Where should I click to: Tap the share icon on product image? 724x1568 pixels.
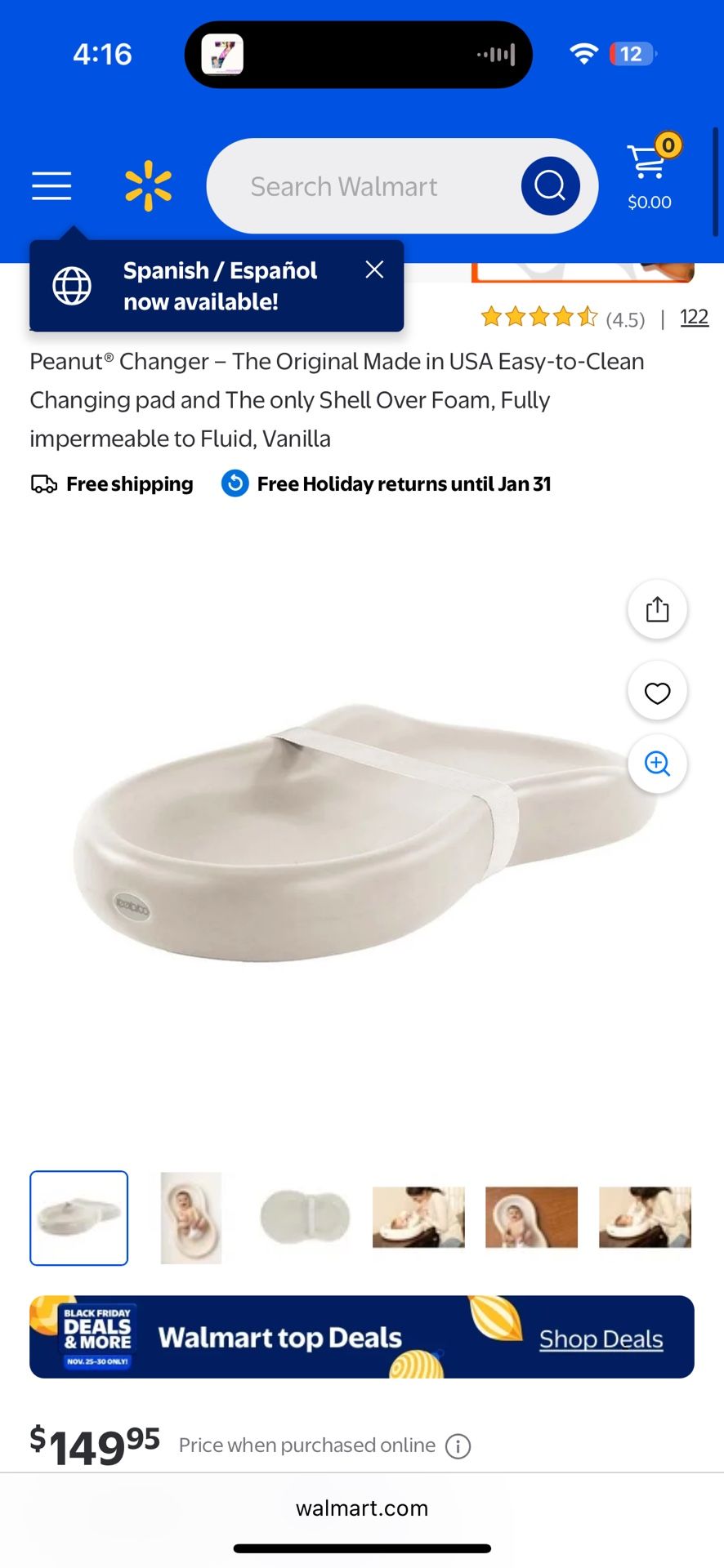(x=657, y=609)
